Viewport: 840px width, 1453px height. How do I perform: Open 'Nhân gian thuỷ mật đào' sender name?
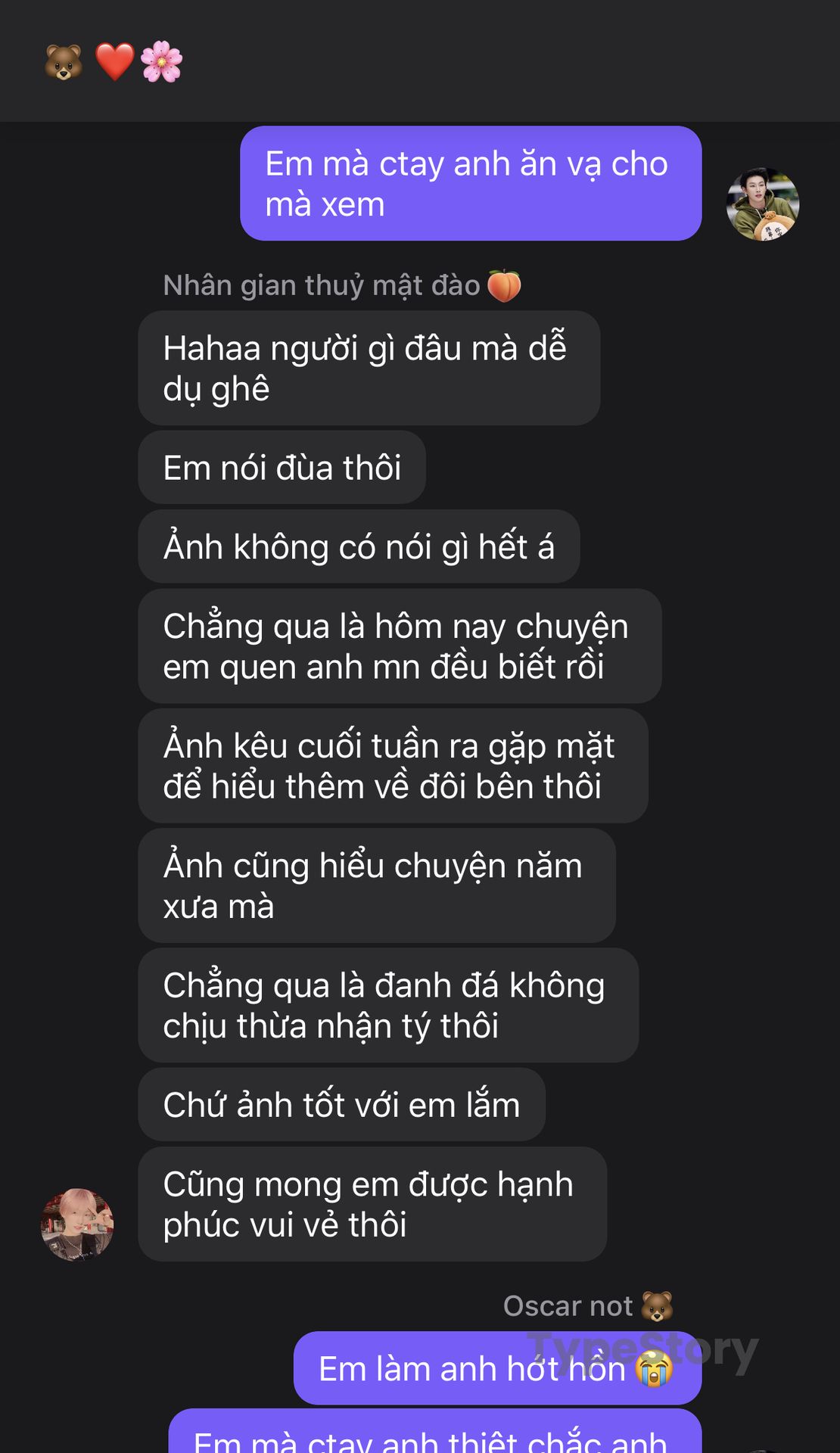[x=322, y=286]
